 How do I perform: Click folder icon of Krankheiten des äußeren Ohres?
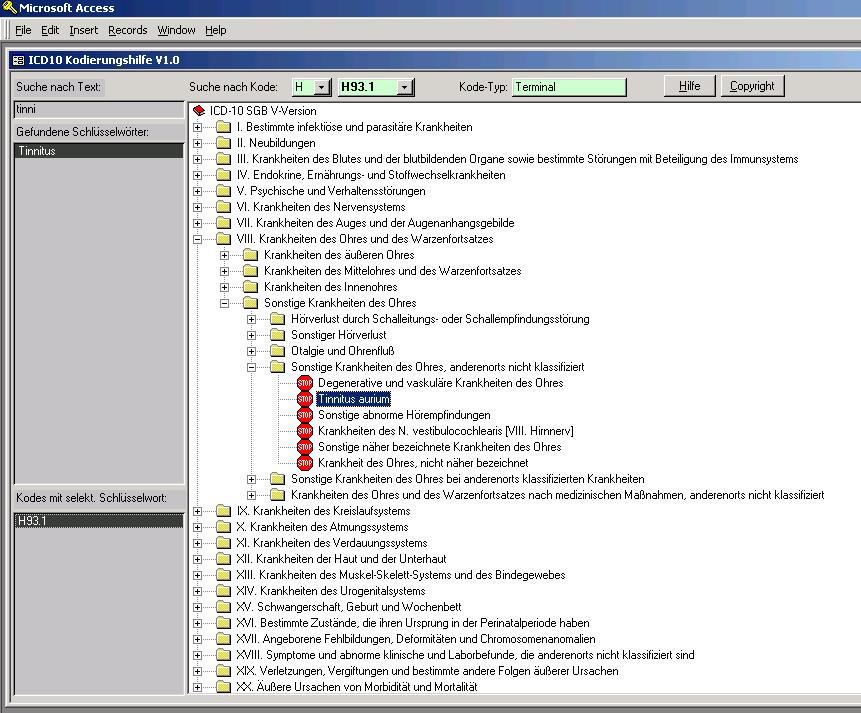coord(250,255)
